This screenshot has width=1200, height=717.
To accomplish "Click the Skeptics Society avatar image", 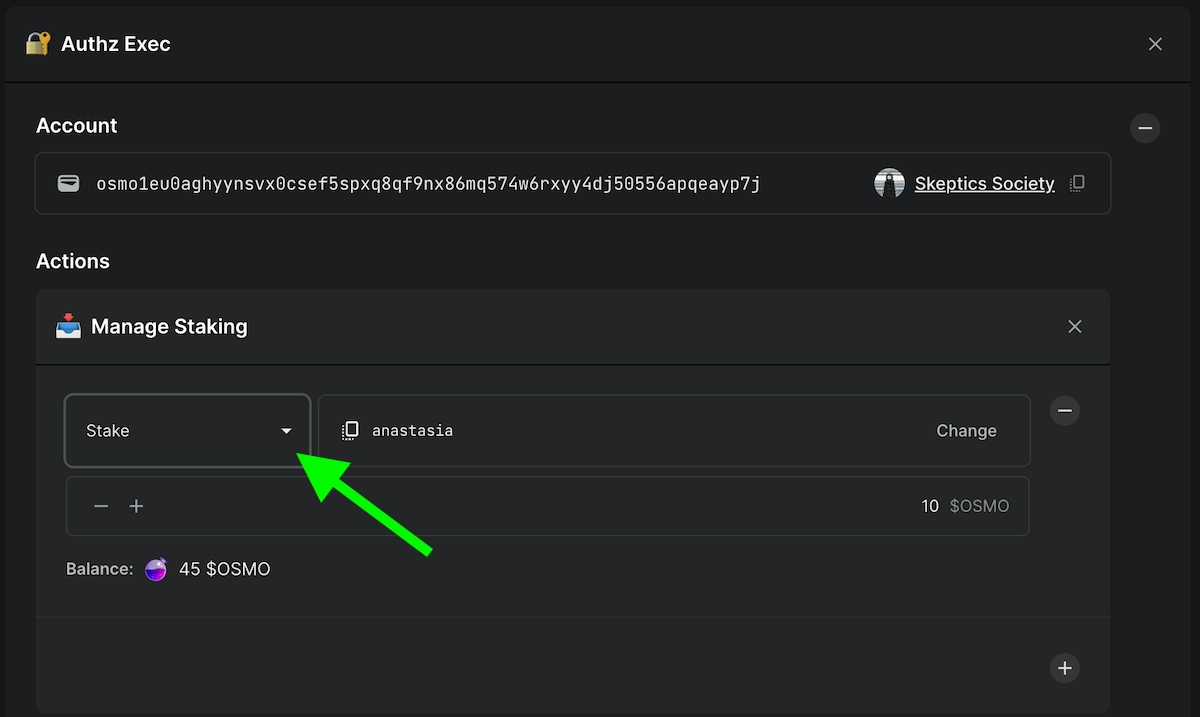I will (x=889, y=183).
